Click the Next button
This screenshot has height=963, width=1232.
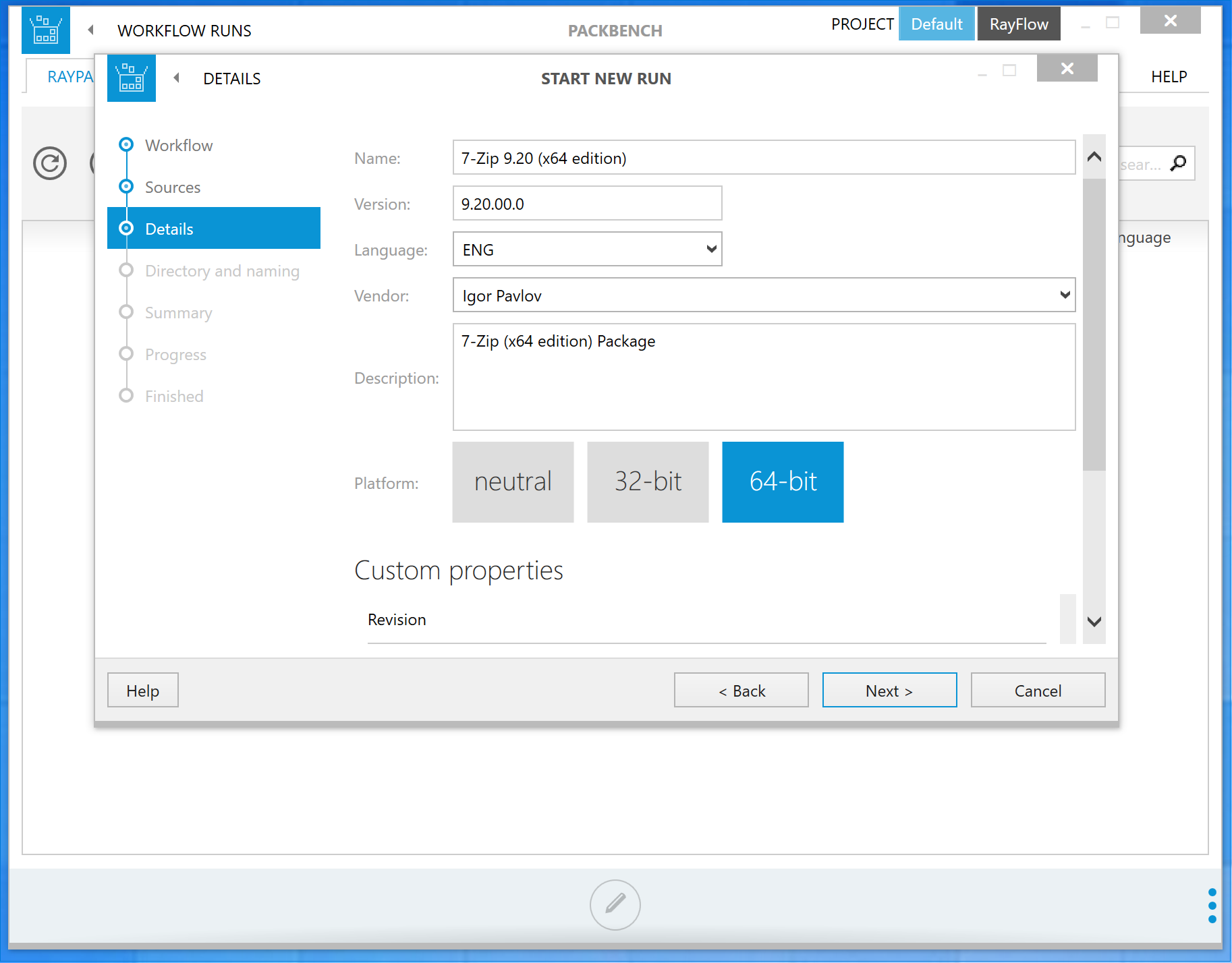coord(890,690)
